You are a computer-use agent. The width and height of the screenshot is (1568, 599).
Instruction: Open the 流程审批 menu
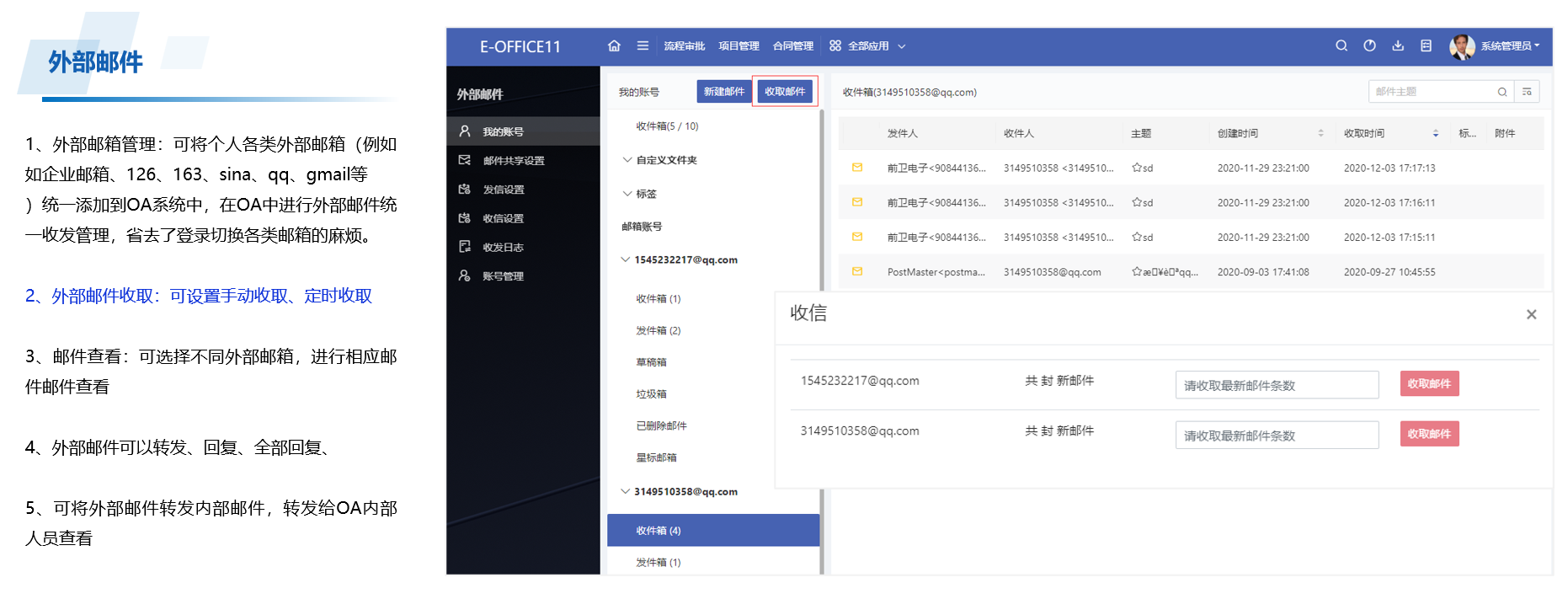[684, 46]
